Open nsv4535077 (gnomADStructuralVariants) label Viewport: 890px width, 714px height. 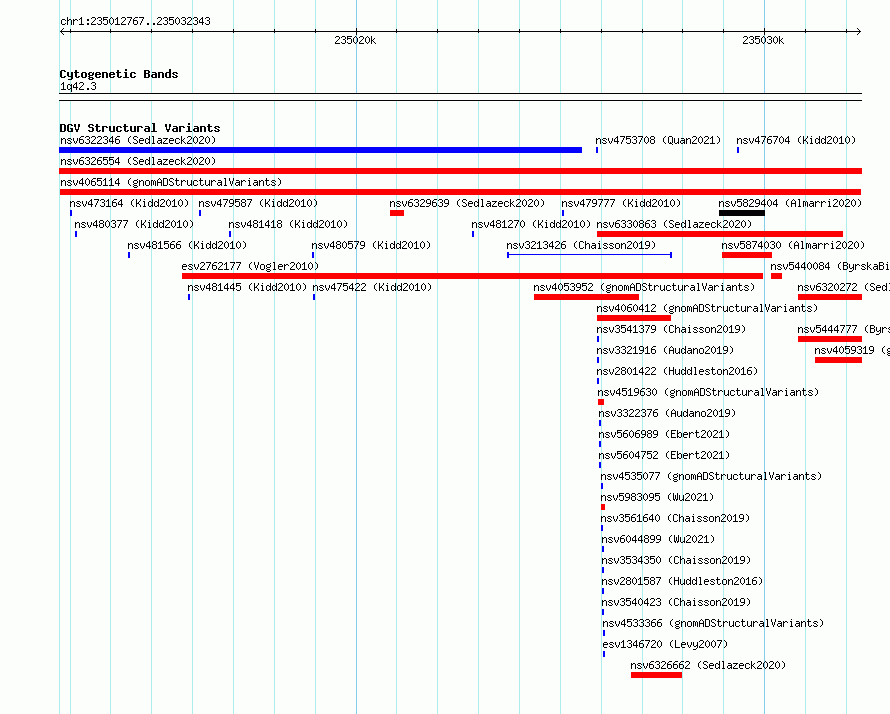[711, 476]
